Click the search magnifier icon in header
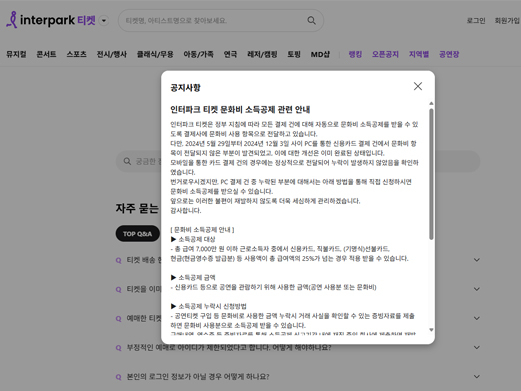 pos(311,20)
